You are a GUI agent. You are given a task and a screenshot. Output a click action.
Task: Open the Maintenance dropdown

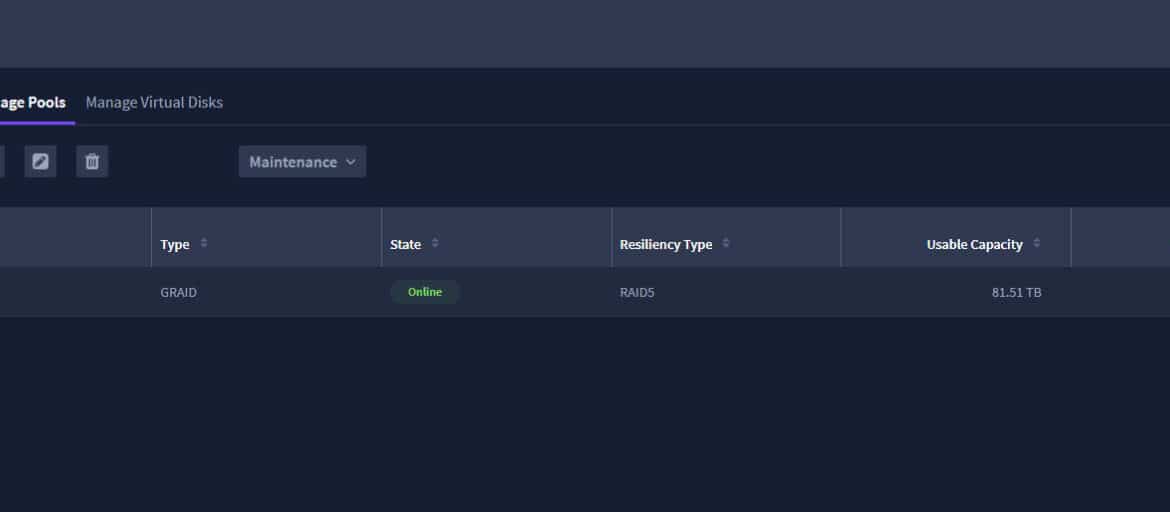pos(302,161)
